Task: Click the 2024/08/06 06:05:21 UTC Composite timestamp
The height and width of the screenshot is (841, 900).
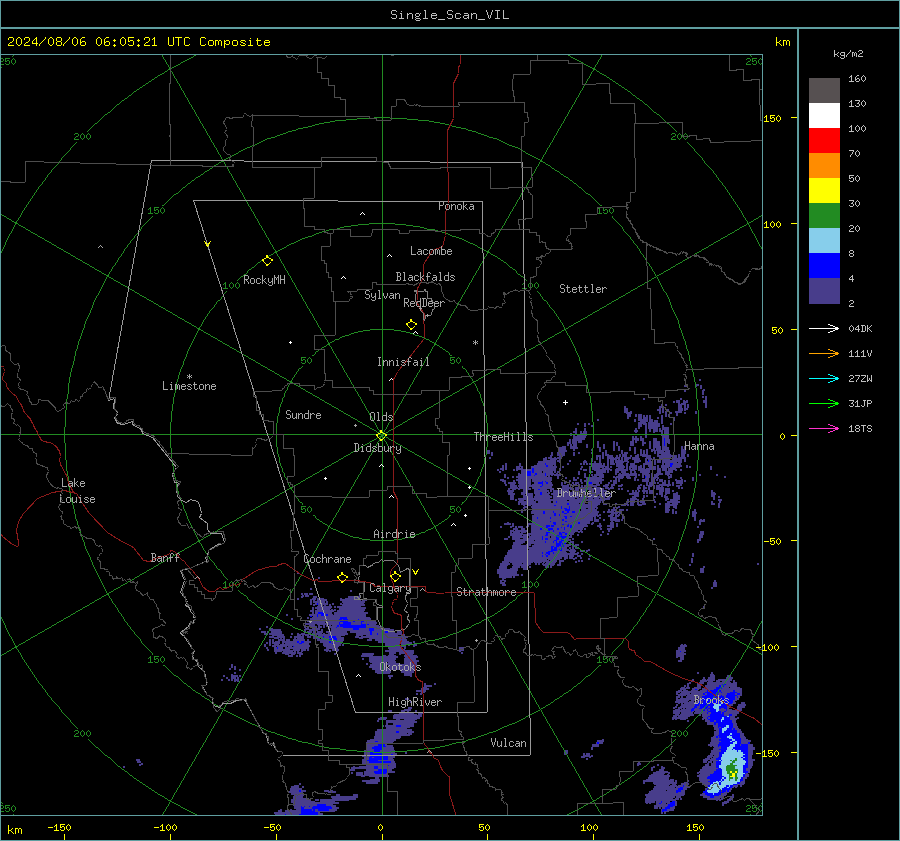Action: [138, 42]
